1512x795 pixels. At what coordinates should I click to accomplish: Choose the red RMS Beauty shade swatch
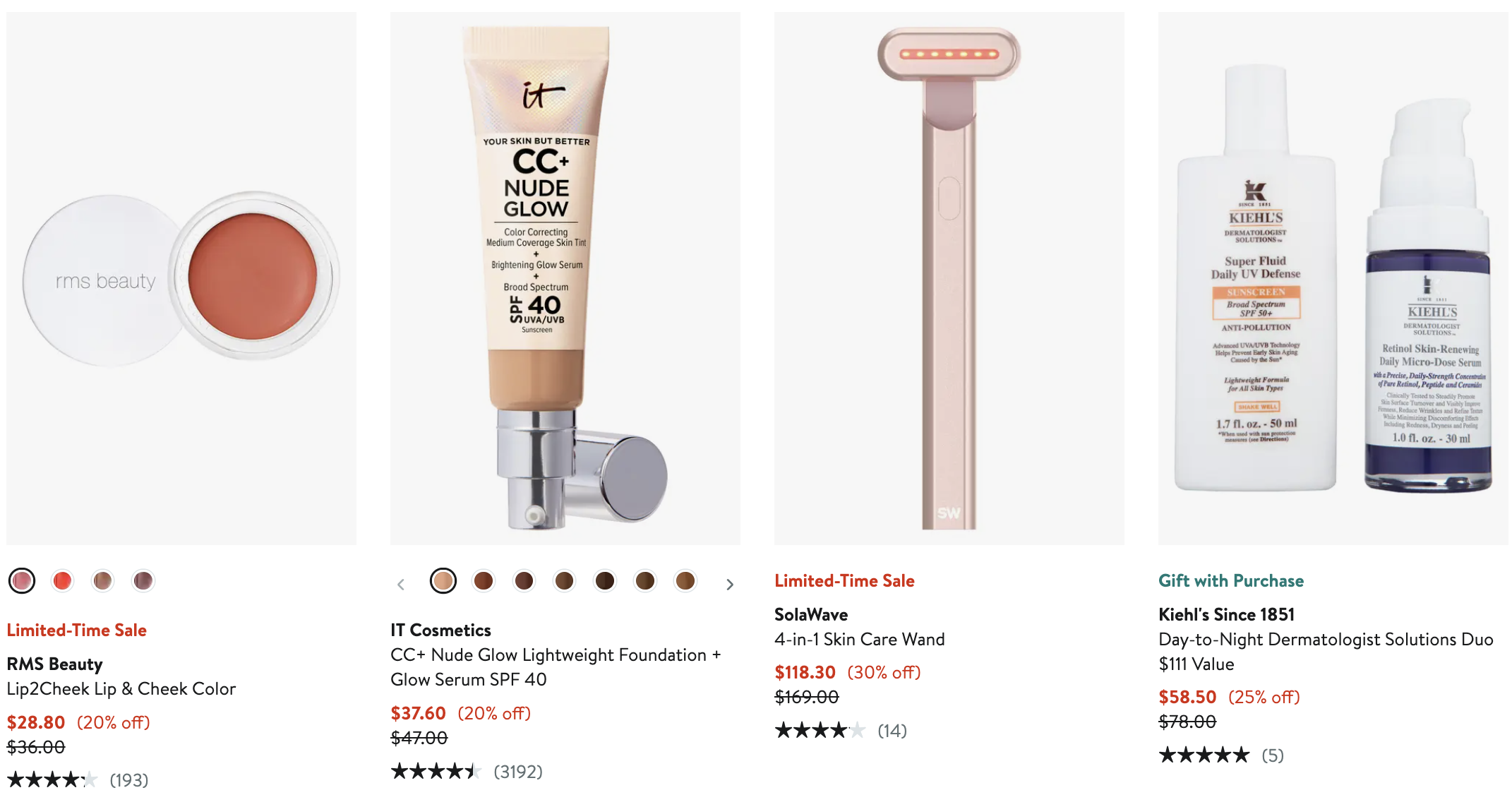62,581
